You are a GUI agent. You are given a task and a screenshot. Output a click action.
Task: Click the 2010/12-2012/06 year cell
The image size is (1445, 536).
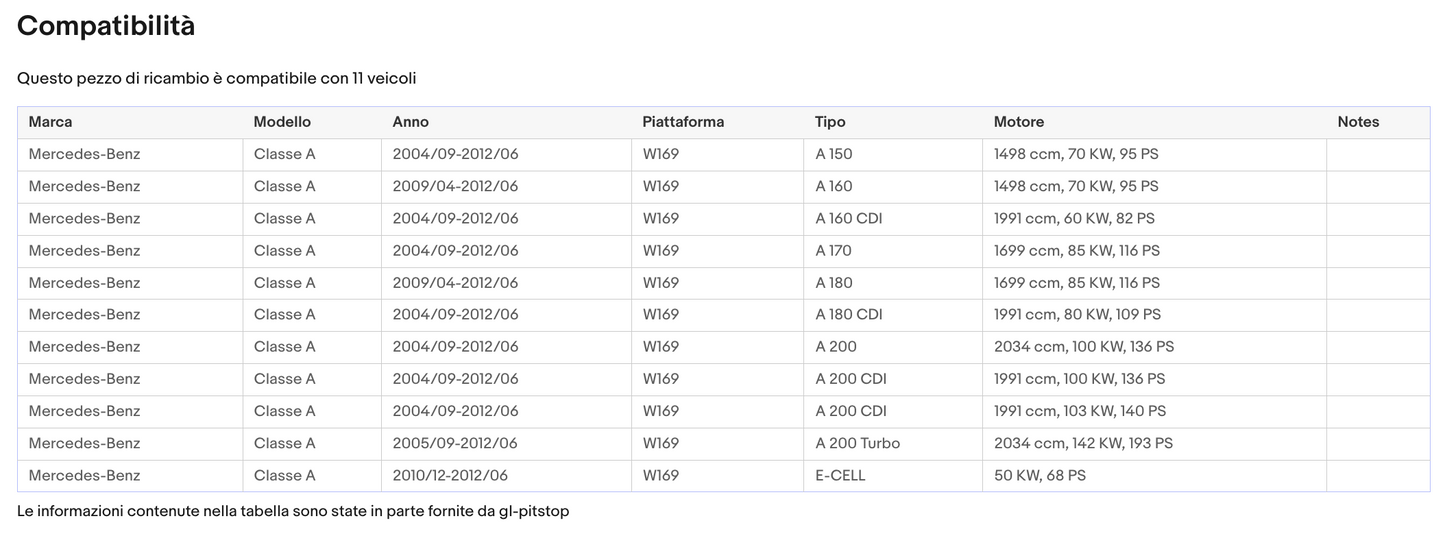[450, 475]
